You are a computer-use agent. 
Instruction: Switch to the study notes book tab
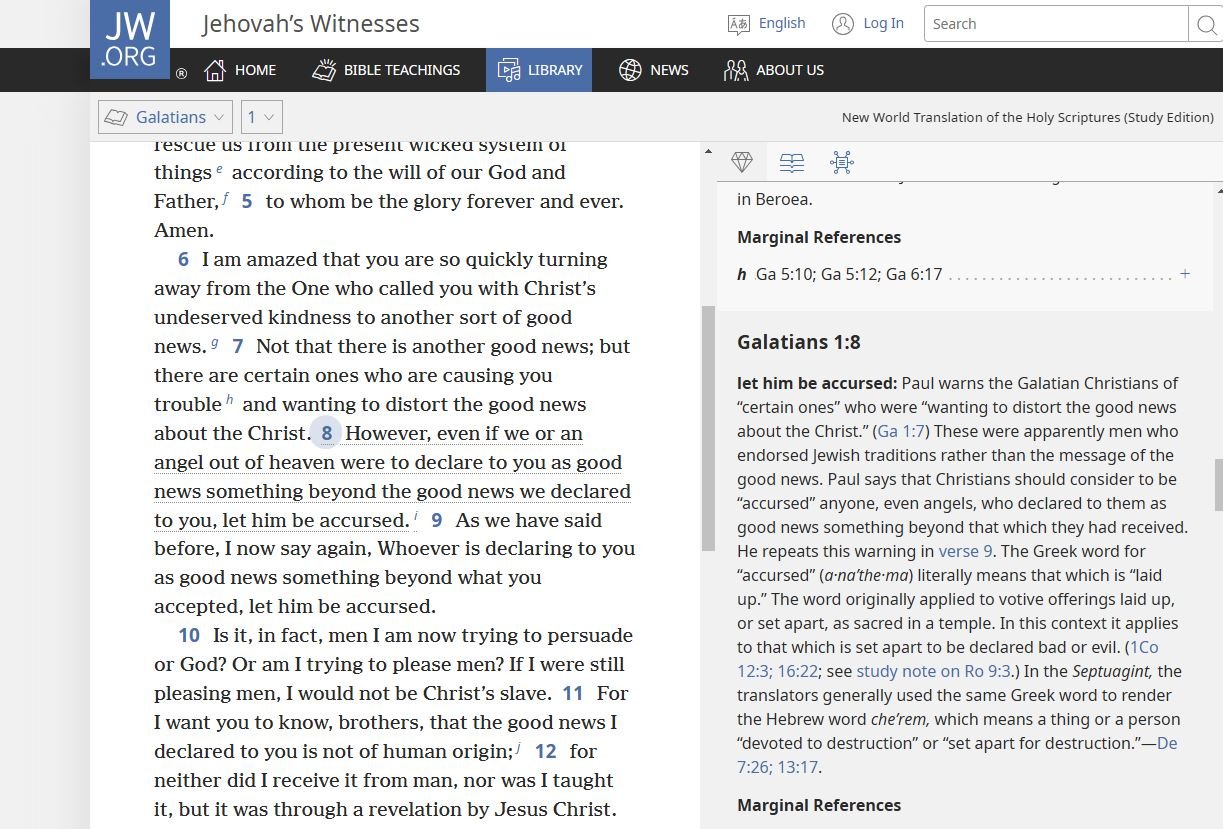click(x=792, y=162)
